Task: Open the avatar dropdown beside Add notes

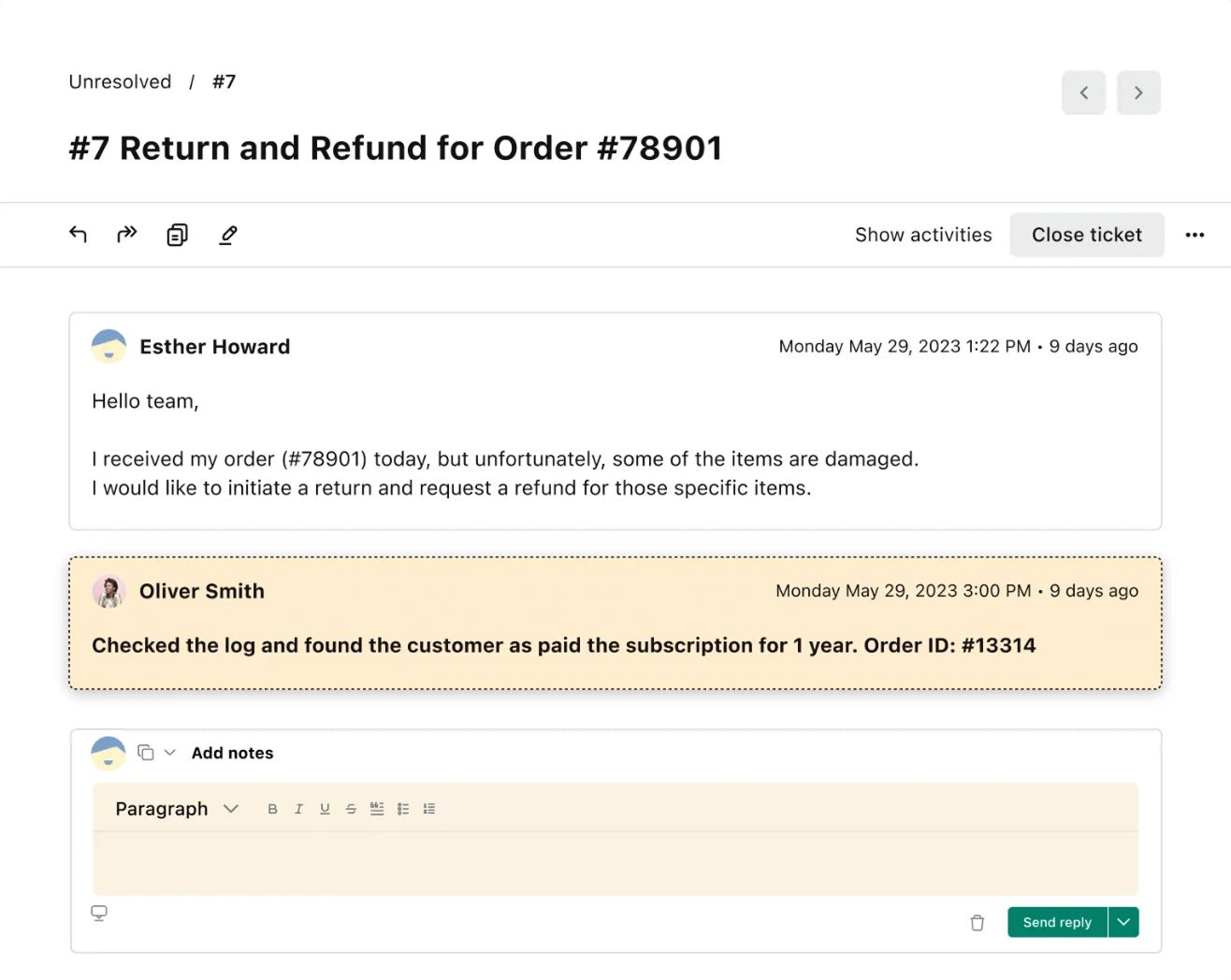Action: coord(170,752)
